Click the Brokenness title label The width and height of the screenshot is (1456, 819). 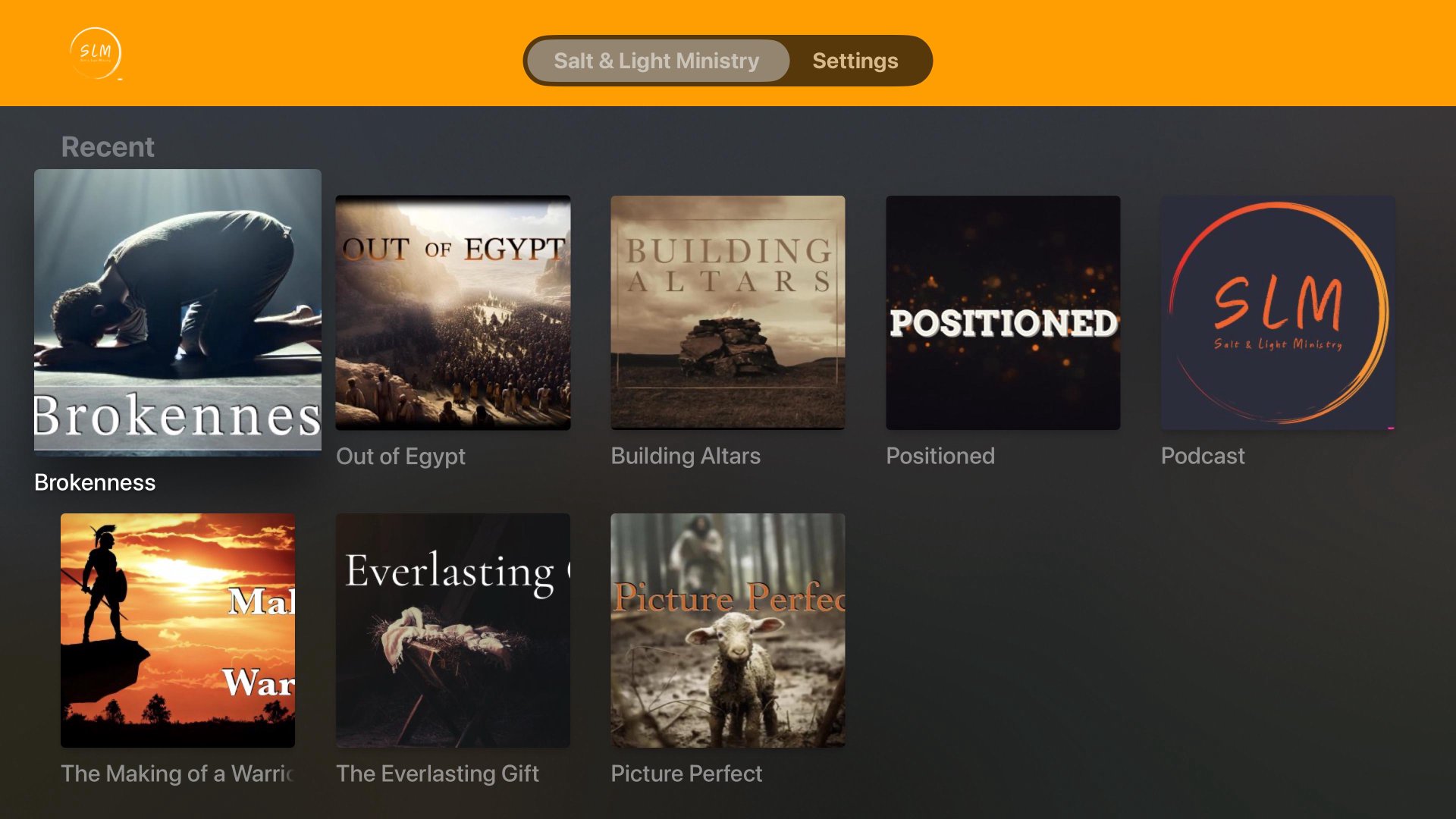95,482
